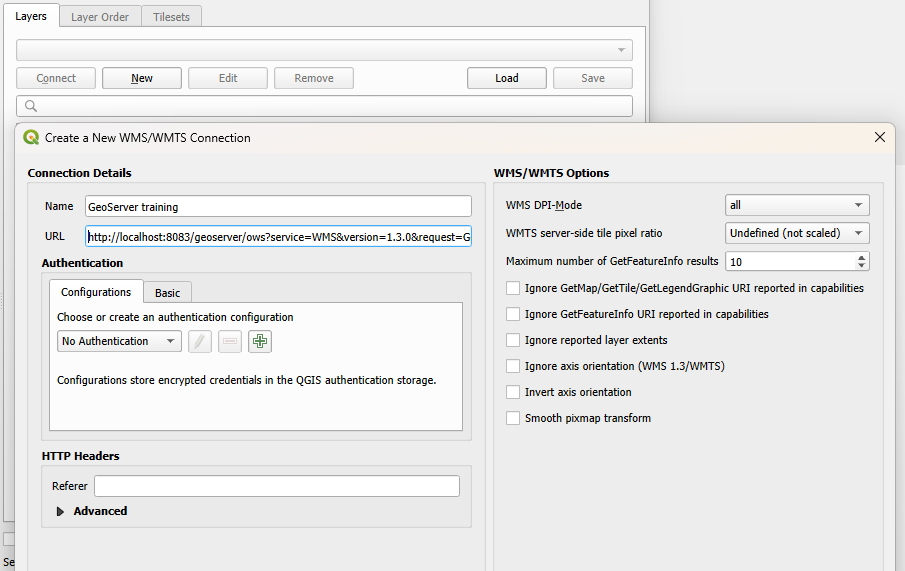This screenshot has height=571, width=905.
Task: Enable Ignore GetFeatureInfo URI reported in capabilities
Action: coord(513,314)
